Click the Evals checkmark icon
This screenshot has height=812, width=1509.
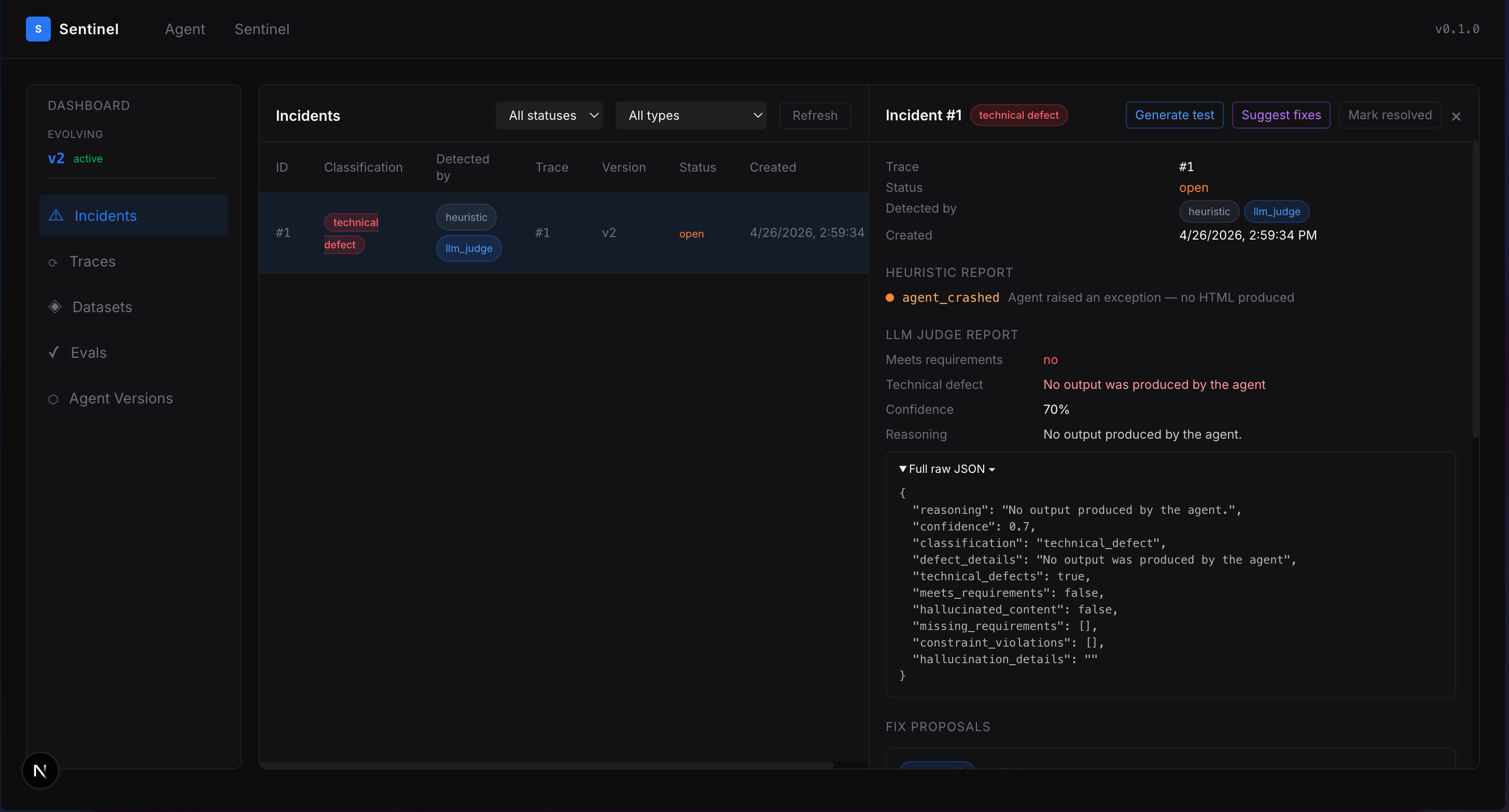pos(54,353)
